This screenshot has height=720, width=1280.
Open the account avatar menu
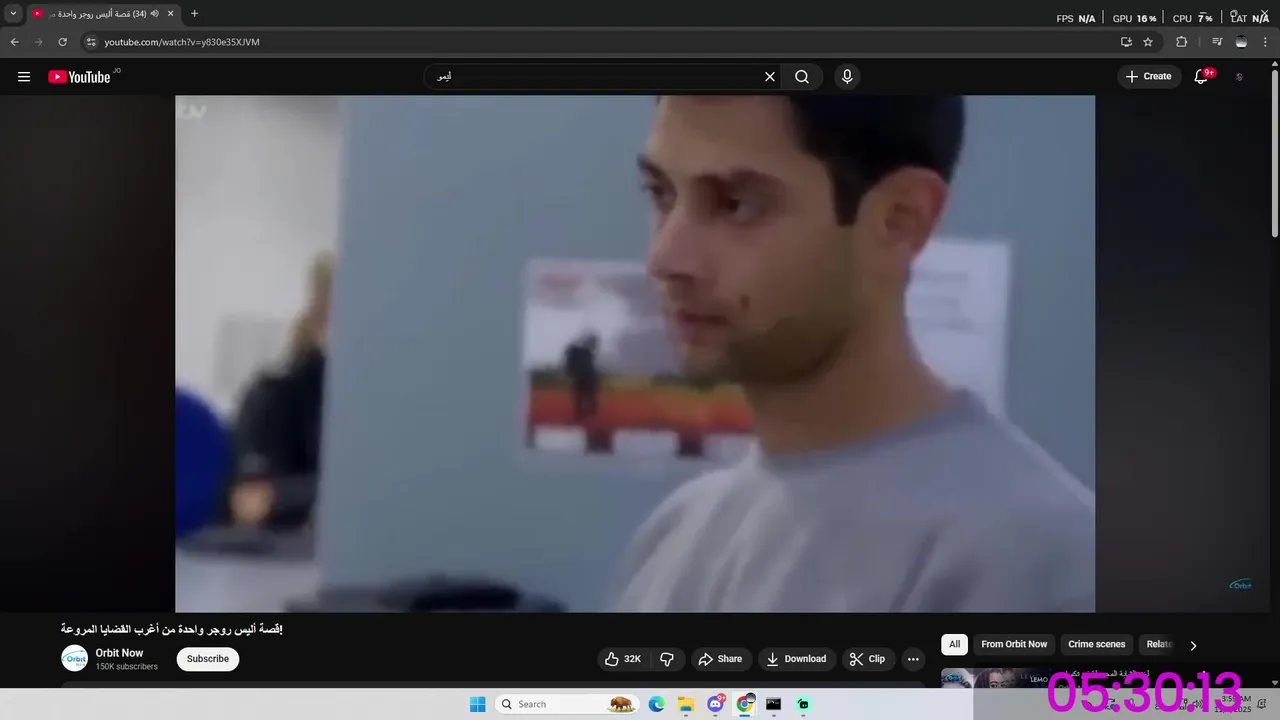tap(1239, 77)
